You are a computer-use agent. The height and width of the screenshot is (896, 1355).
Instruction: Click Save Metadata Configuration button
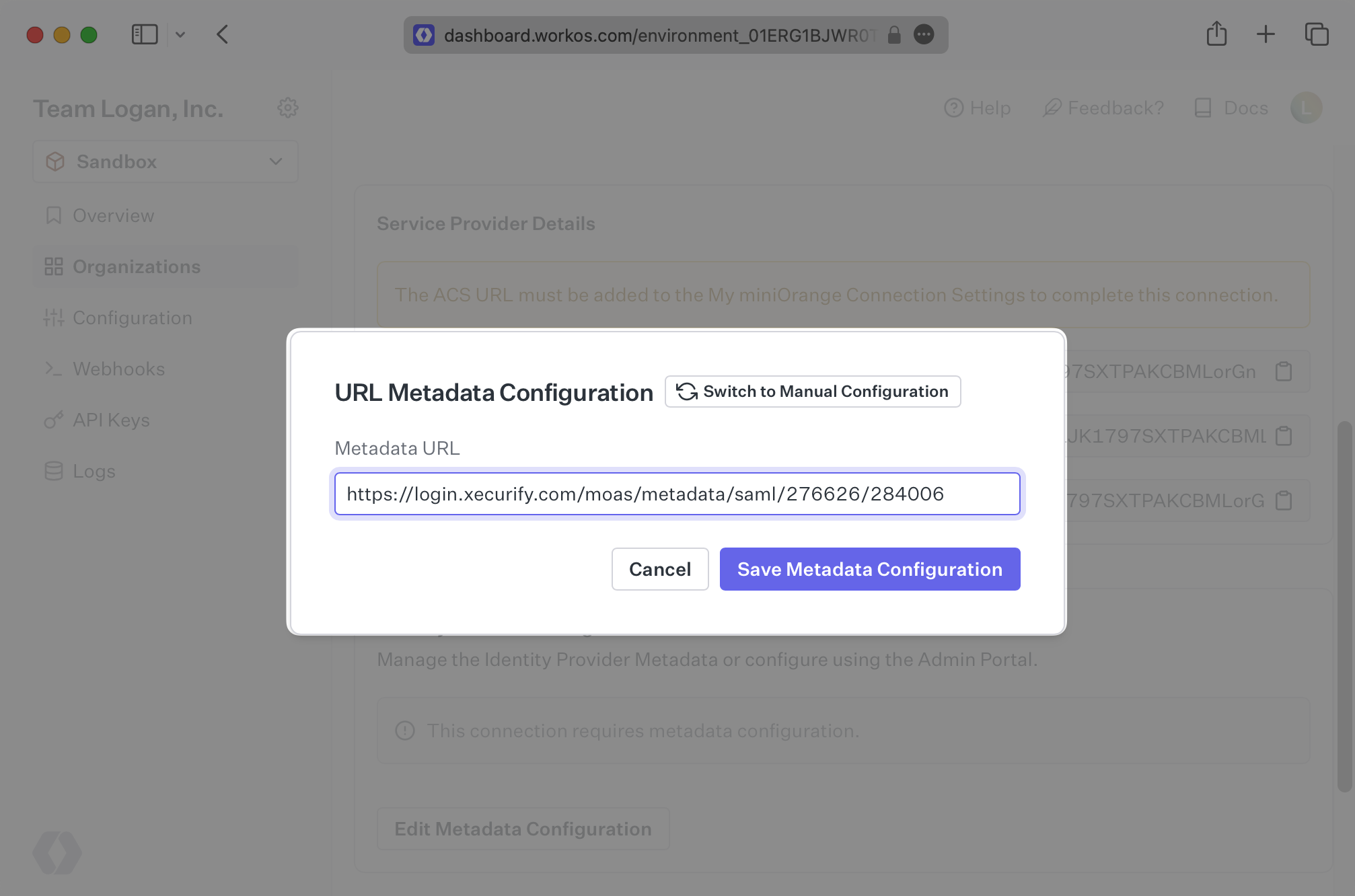[x=869, y=569]
